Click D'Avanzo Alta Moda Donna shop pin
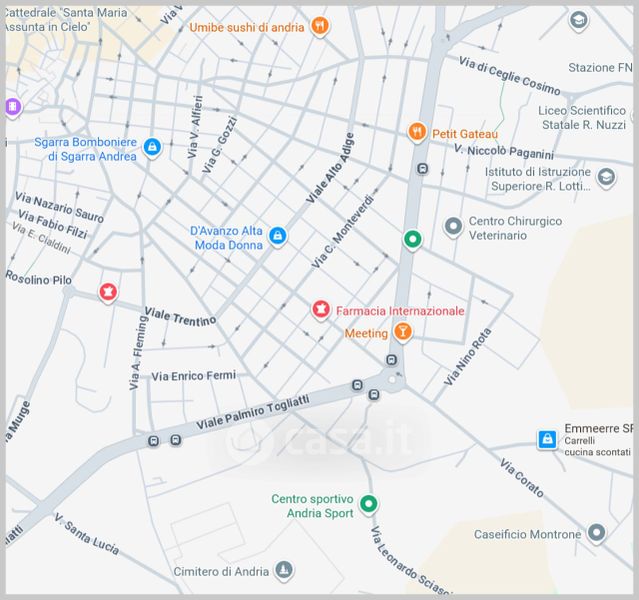The width and height of the screenshot is (639, 600). [x=278, y=236]
